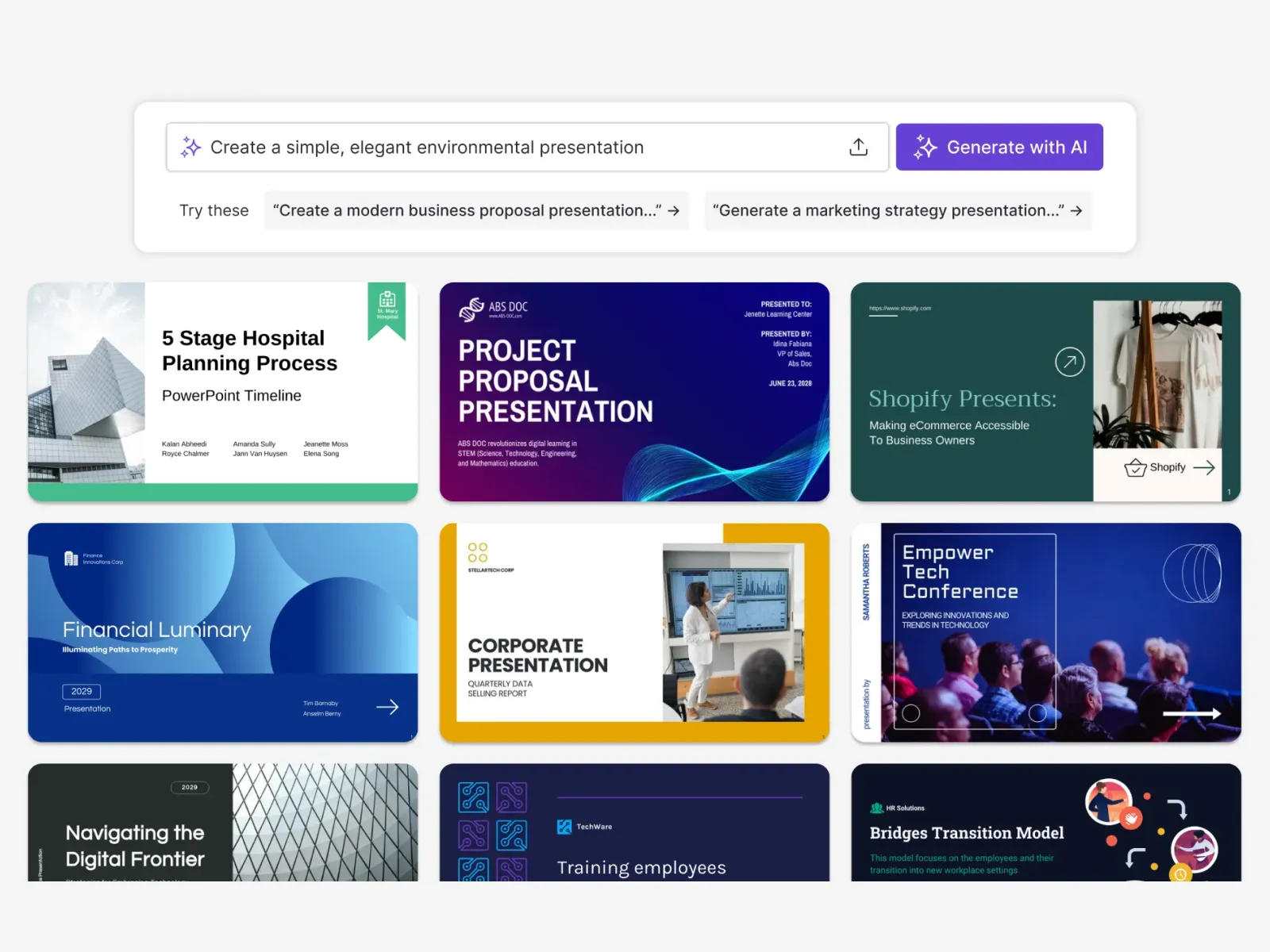Select the Project Proposal Presentation template

pos(634,392)
